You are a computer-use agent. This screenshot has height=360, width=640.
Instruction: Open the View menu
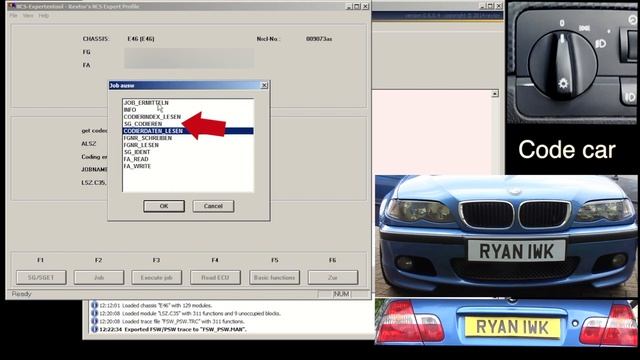click(28, 16)
